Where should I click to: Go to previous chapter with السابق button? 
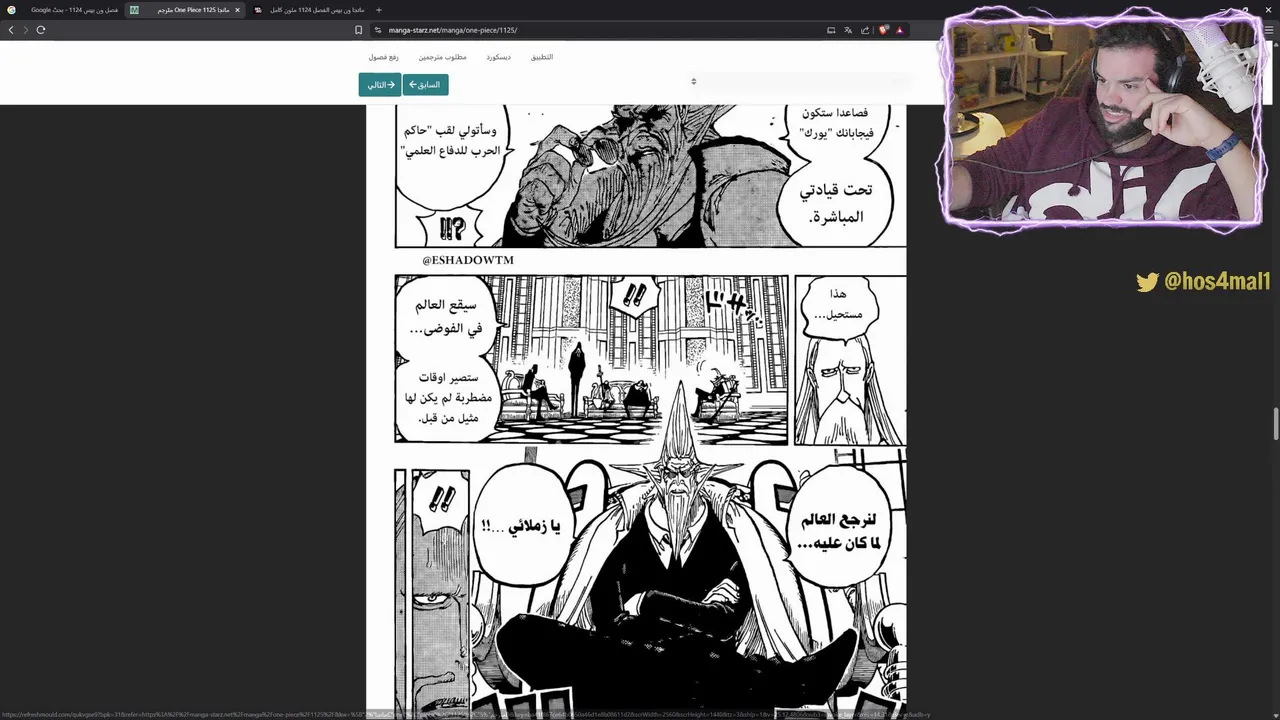[425, 85]
